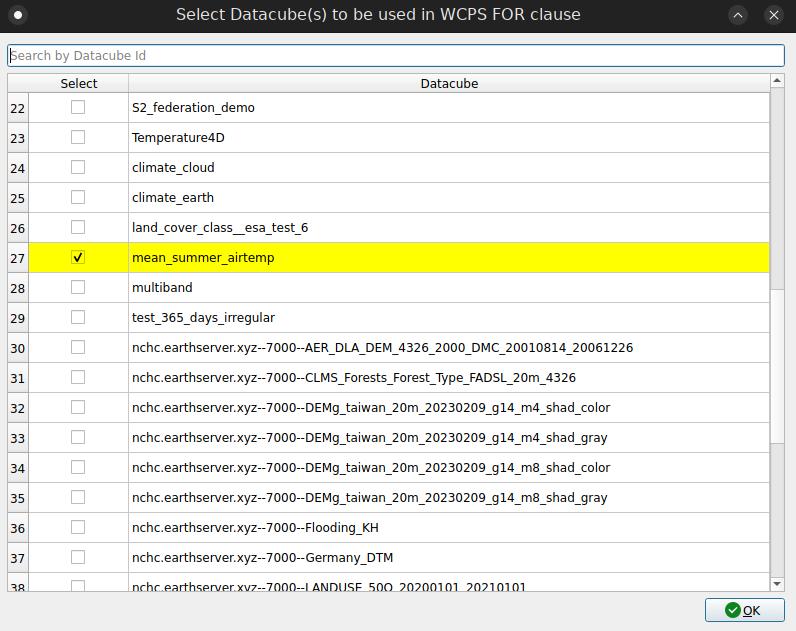Select row header number 37

click(18, 557)
